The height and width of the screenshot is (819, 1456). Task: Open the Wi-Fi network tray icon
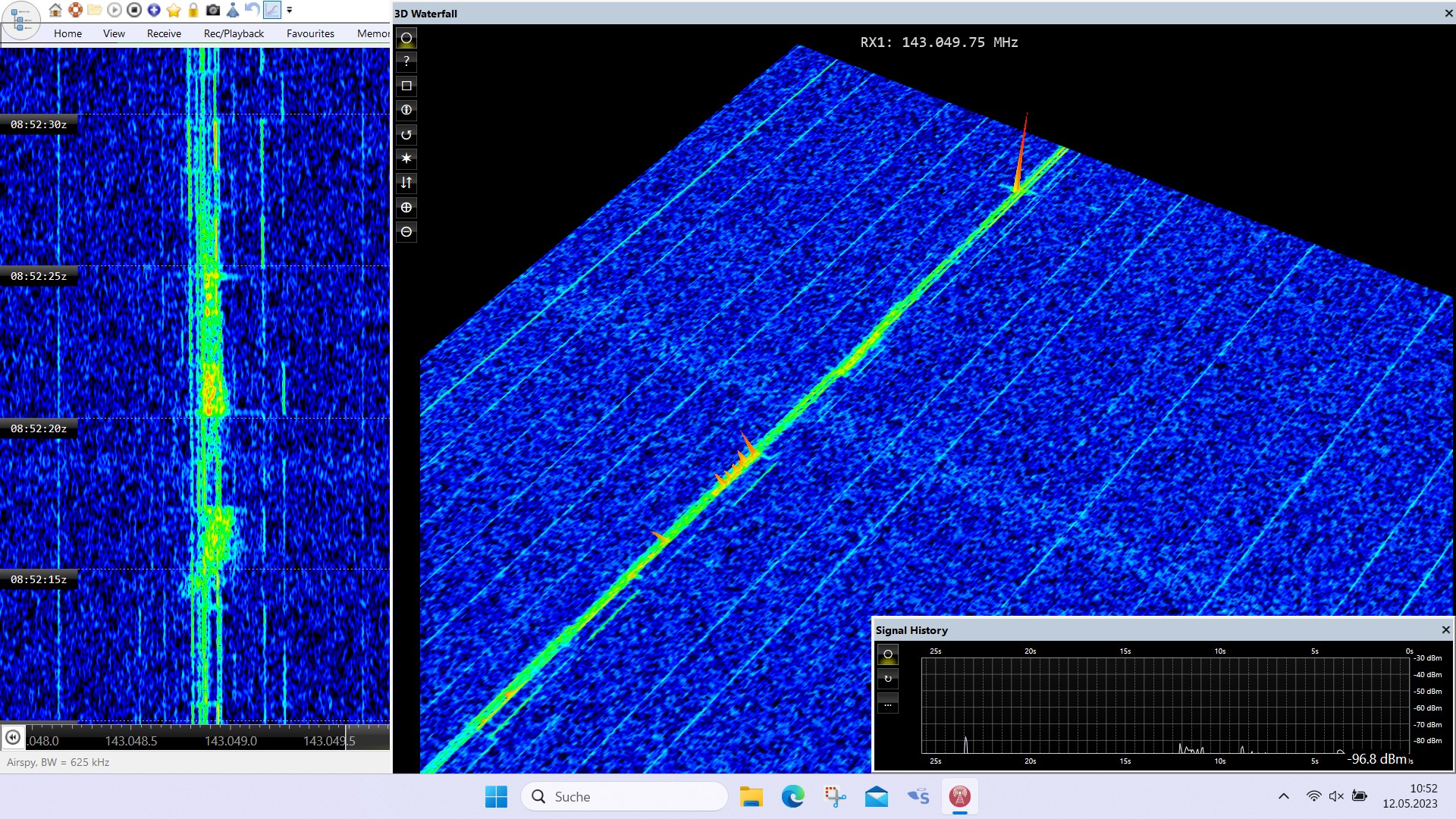(1313, 796)
